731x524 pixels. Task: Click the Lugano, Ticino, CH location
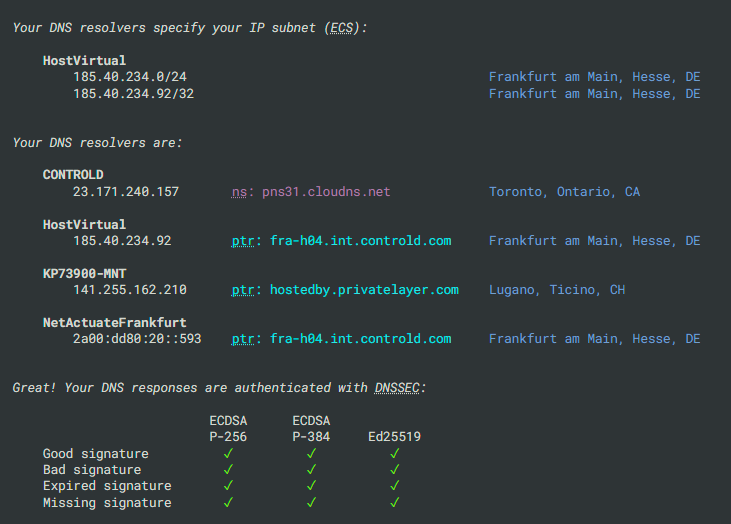[x=557, y=290]
